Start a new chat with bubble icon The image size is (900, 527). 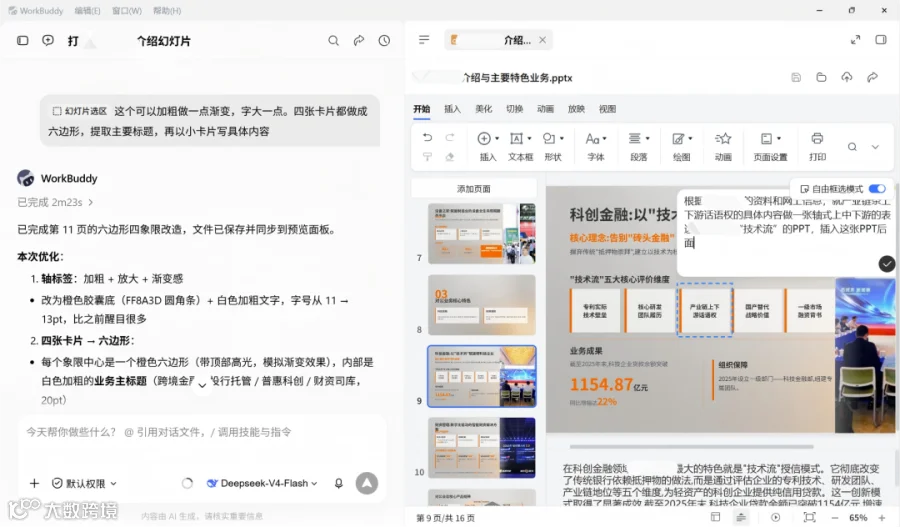click(x=48, y=40)
